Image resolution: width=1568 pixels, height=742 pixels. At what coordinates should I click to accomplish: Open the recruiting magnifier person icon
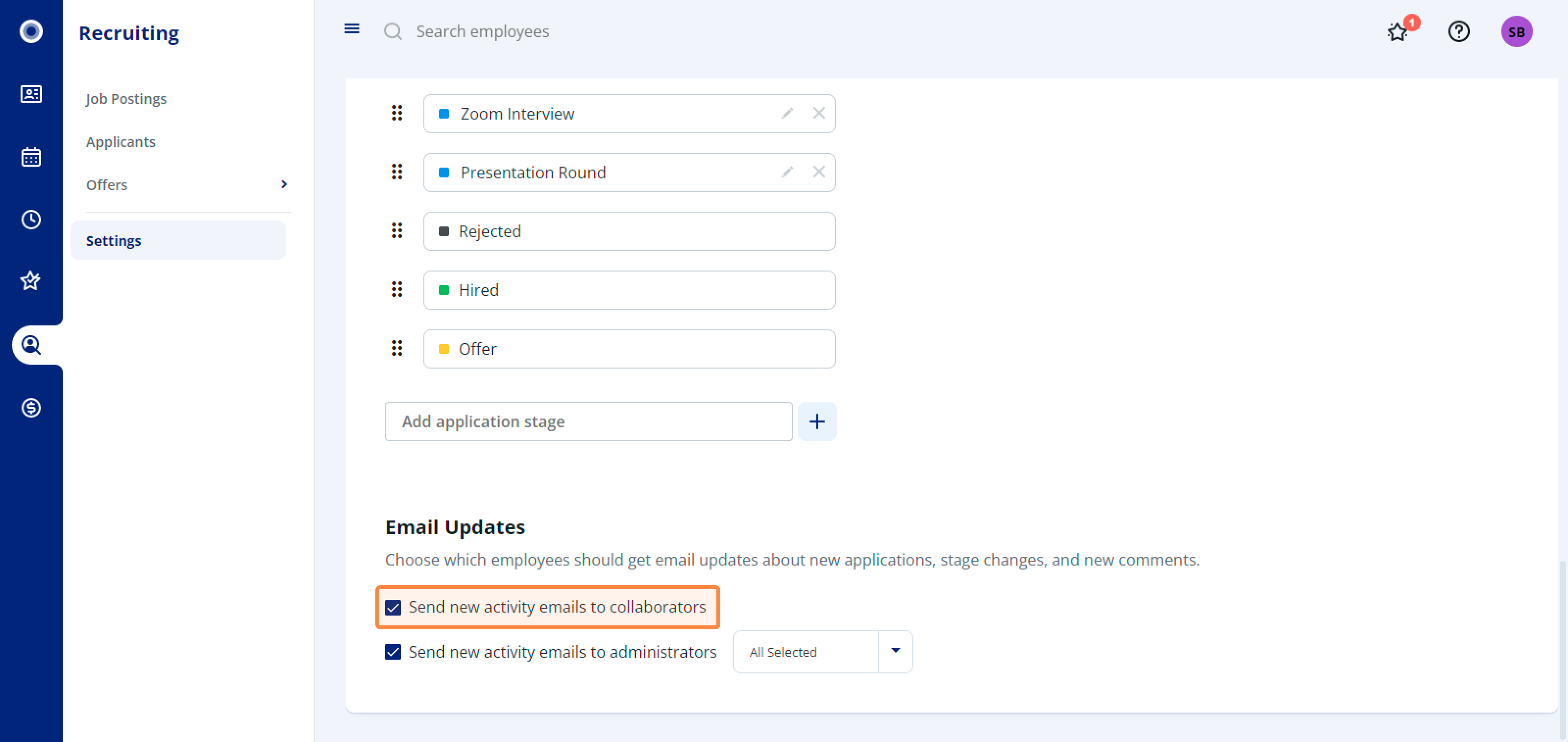coord(31,345)
